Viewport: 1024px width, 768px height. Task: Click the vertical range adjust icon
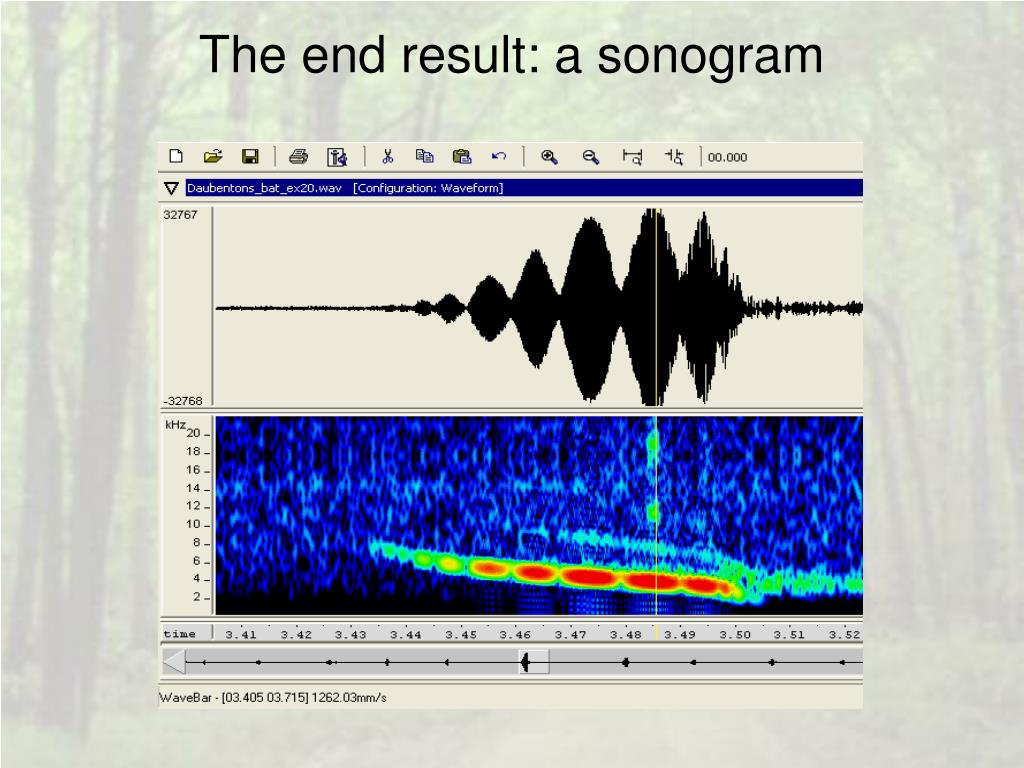(x=675, y=157)
